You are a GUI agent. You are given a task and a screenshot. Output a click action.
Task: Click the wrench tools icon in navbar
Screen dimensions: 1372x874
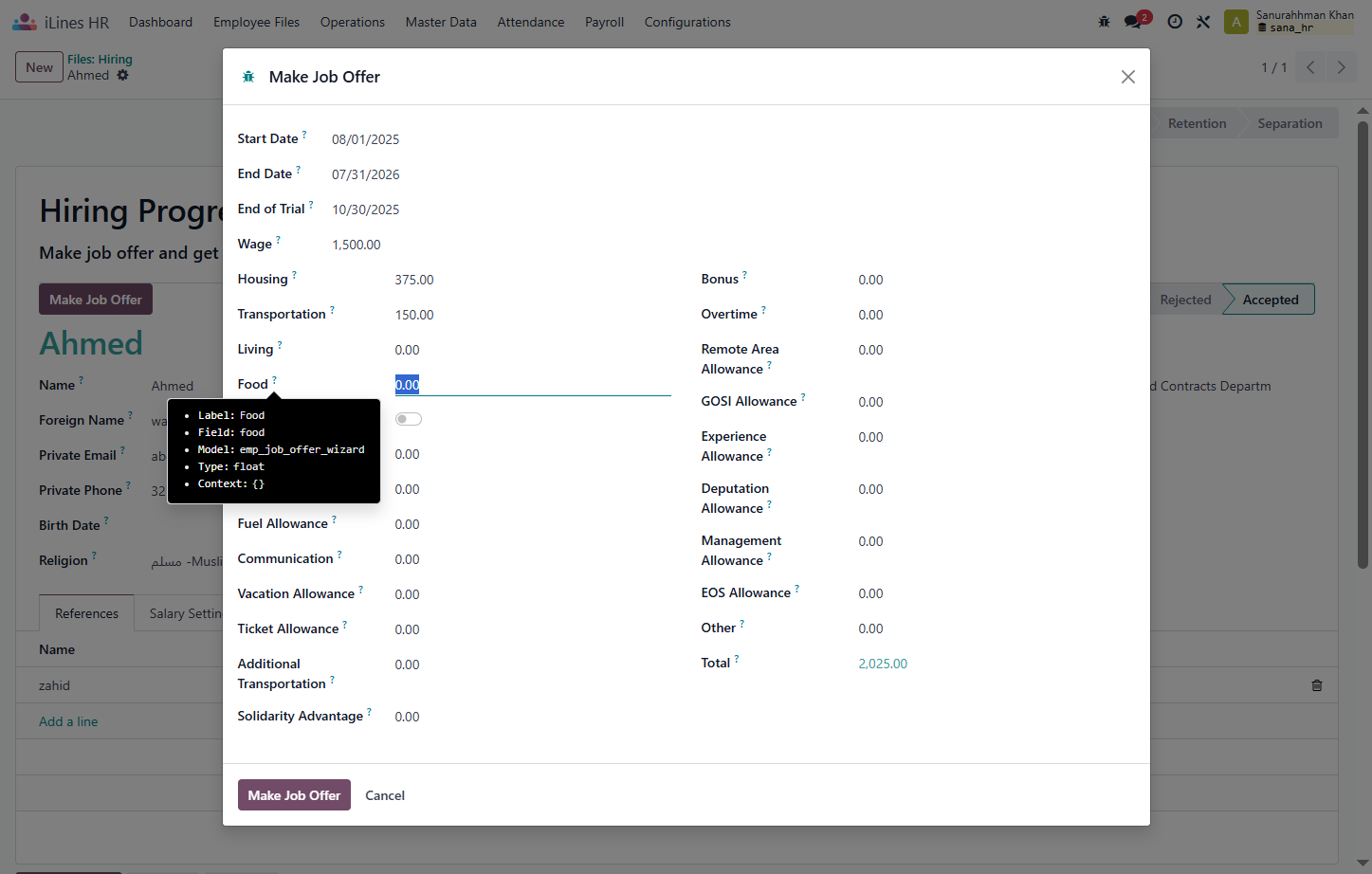tap(1203, 22)
